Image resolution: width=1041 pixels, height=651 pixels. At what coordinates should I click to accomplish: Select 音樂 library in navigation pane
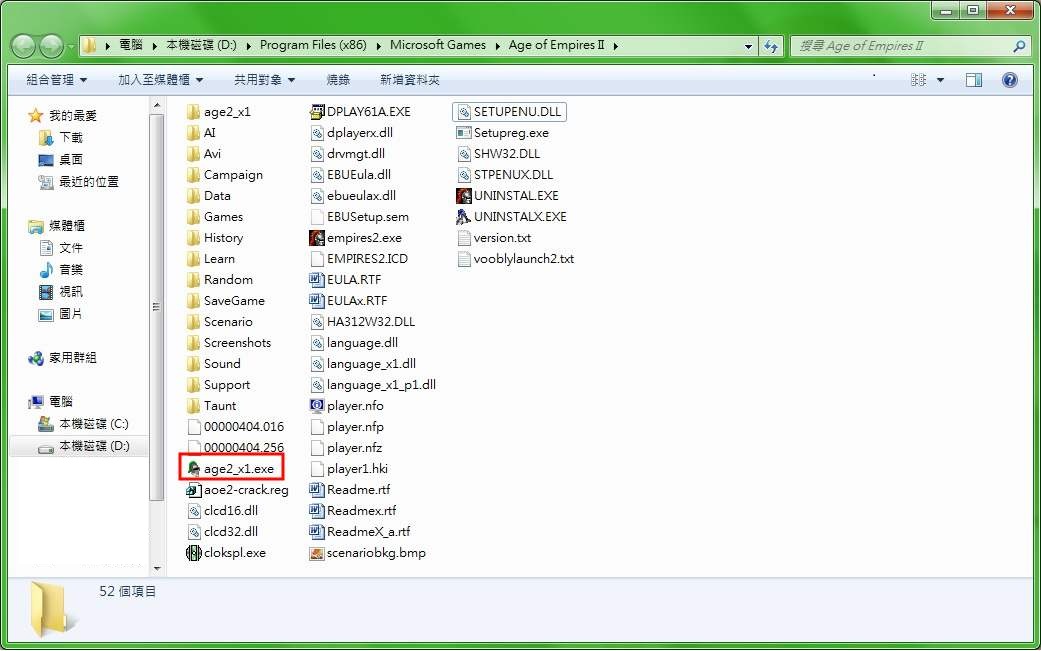pos(70,269)
